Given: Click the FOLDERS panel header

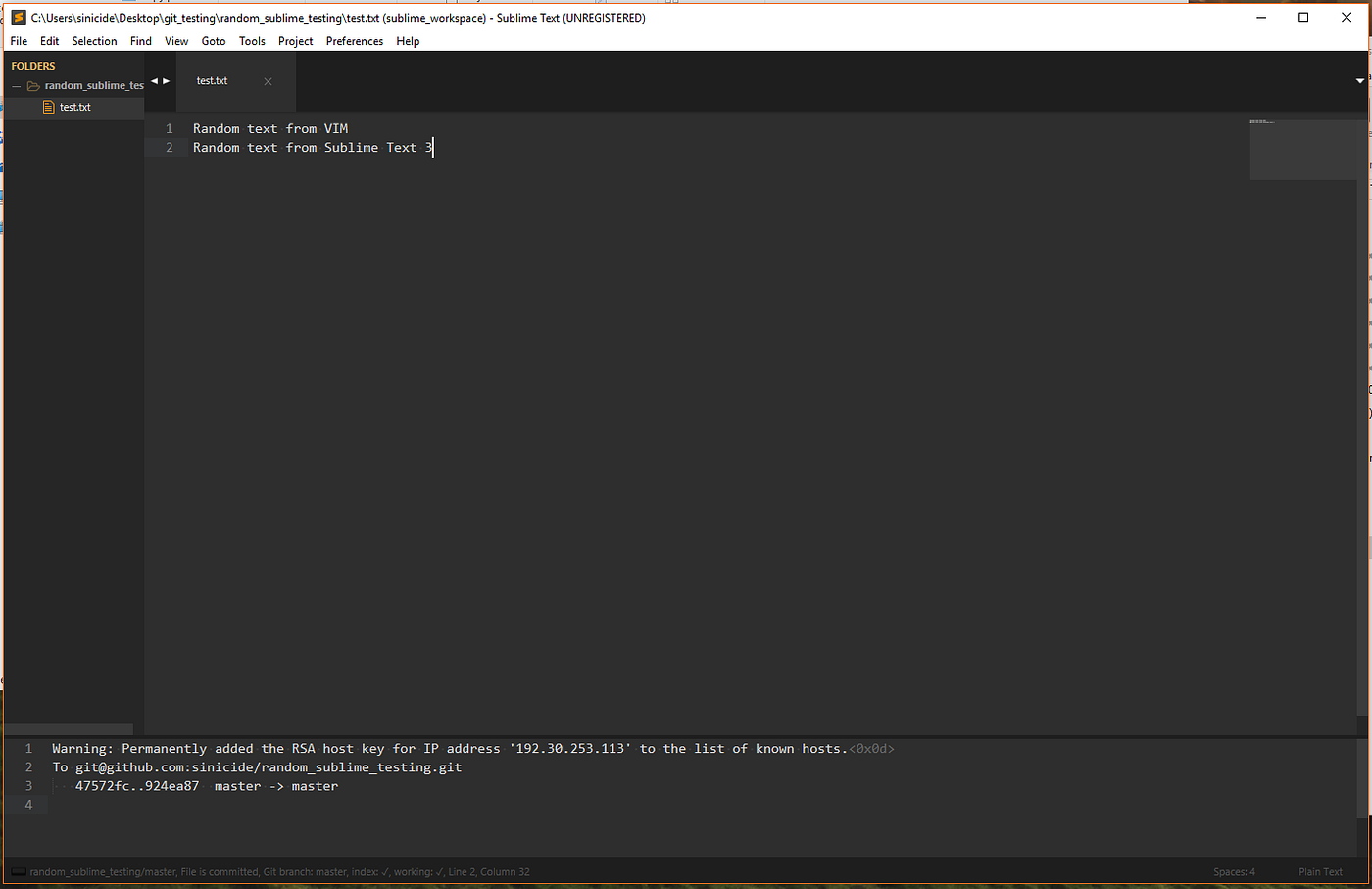Looking at the screenshot, I should [32, 65].
